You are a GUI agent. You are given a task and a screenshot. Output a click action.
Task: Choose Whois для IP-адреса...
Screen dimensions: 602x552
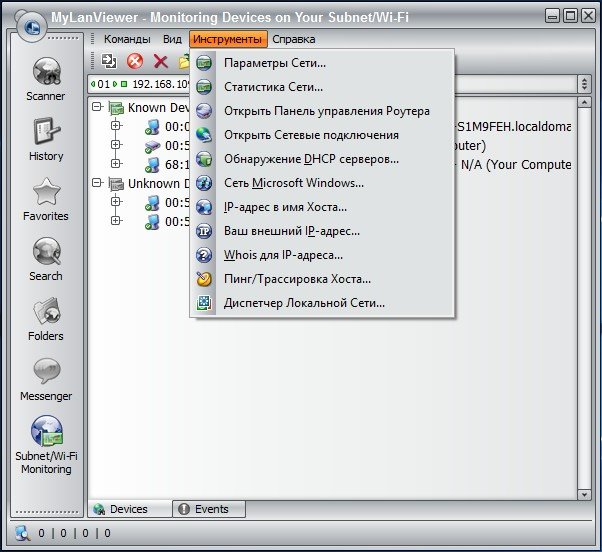(322, 255)
